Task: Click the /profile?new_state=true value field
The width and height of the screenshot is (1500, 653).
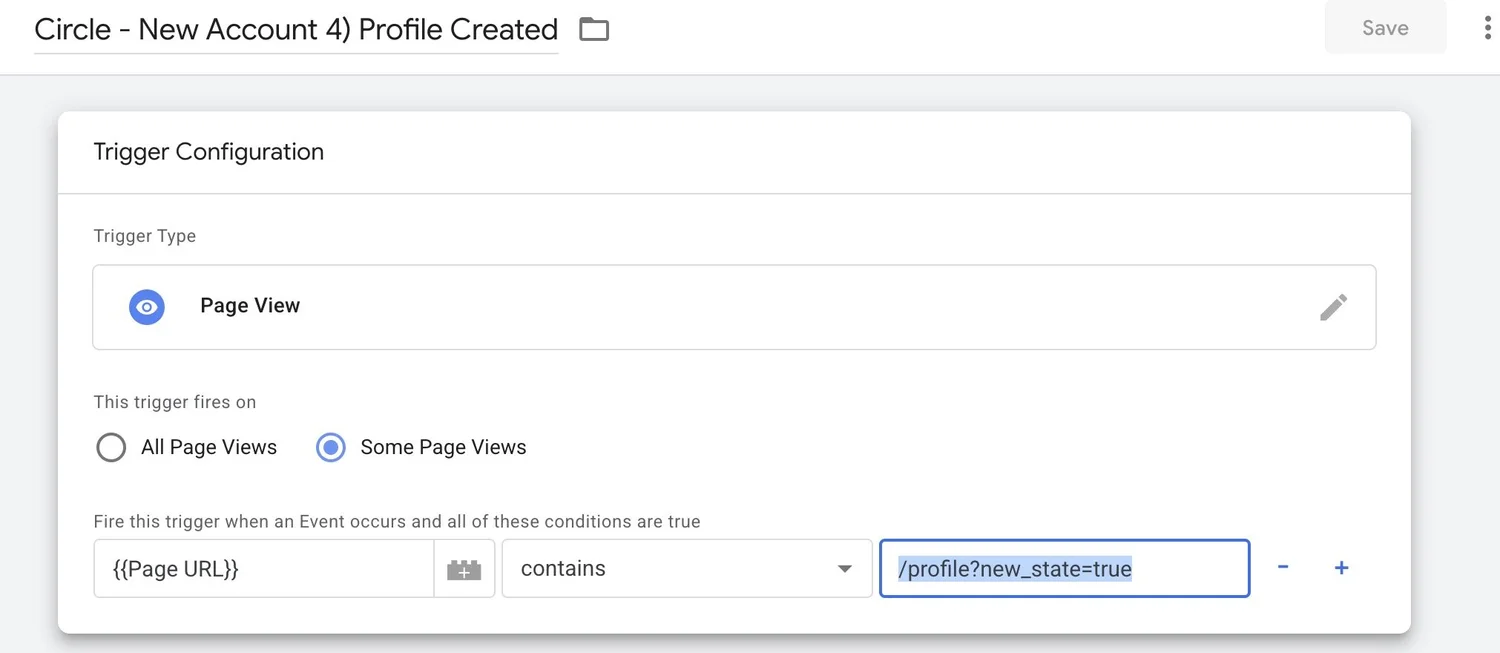Action: (x=1064, y=569)
